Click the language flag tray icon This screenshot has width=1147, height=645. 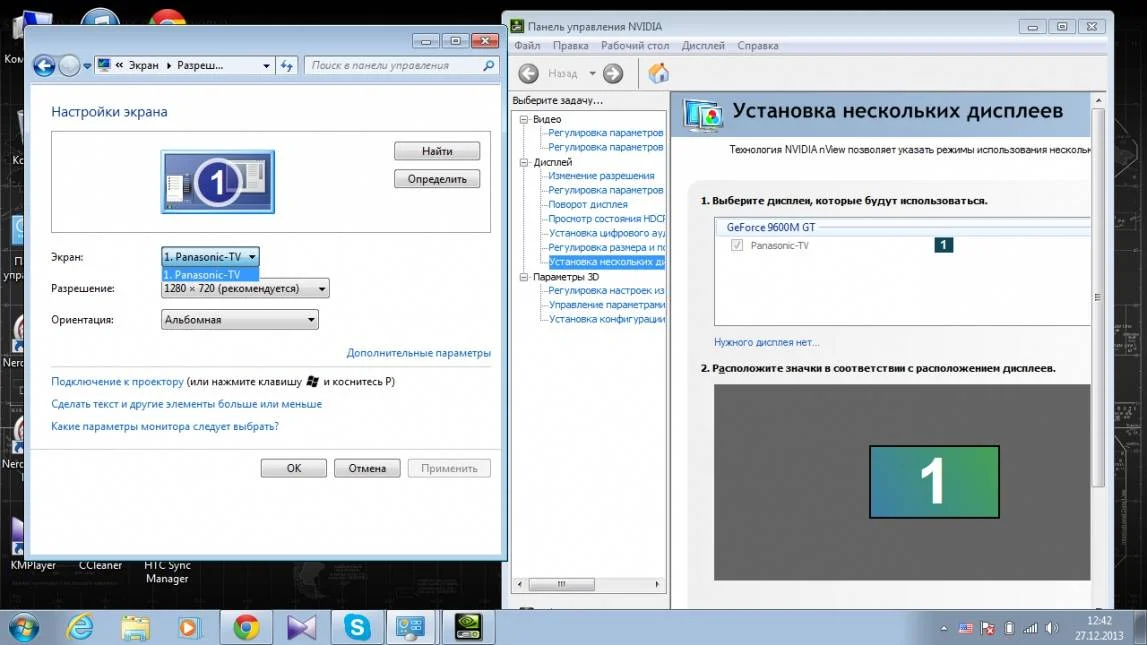click(966, 628)
